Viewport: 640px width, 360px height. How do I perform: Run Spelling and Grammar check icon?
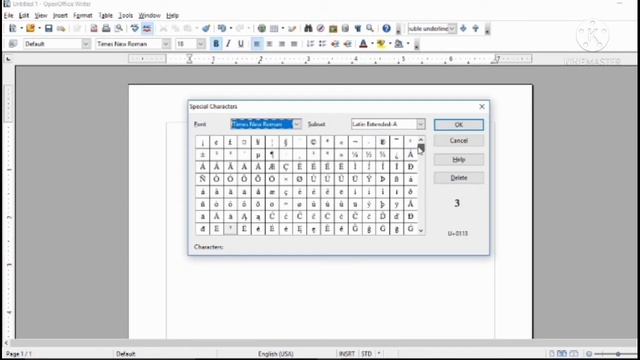135,28
